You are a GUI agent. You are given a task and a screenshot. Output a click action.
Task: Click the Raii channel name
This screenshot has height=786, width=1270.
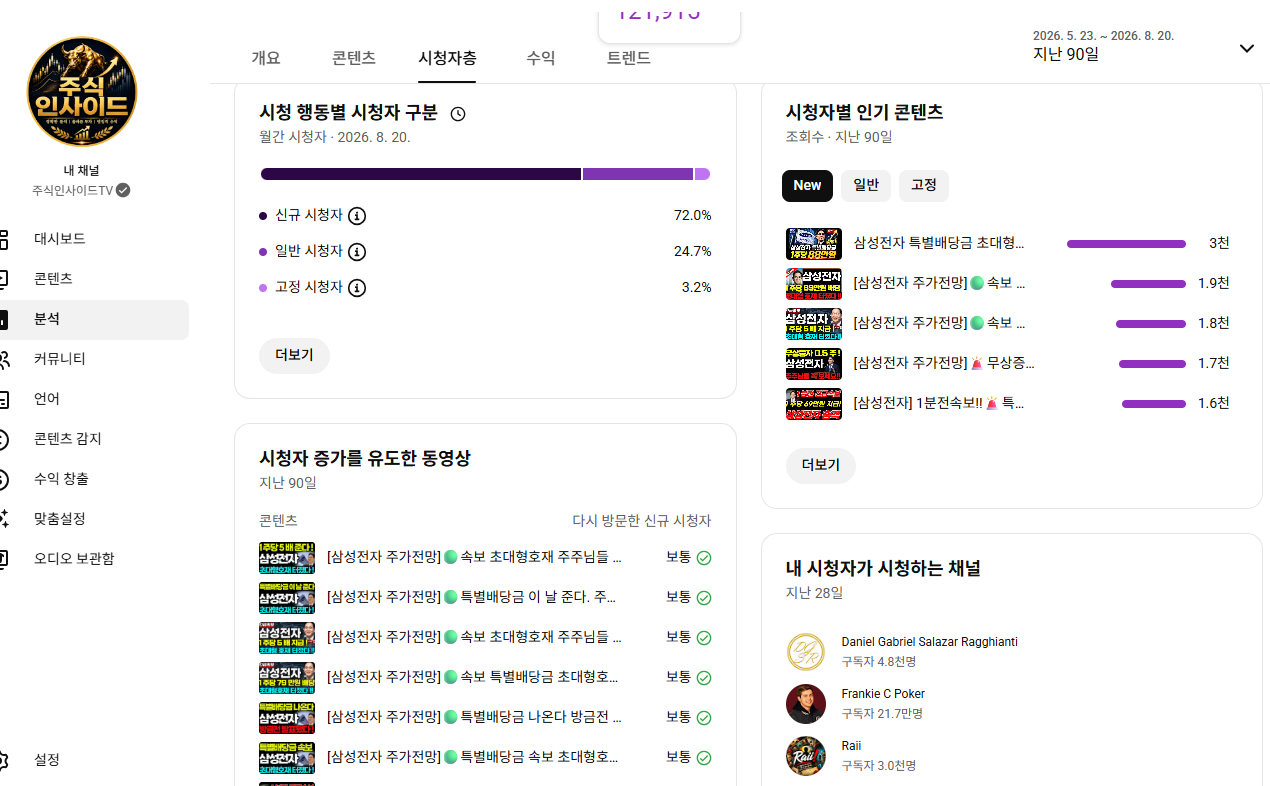[x=851, y=746]
